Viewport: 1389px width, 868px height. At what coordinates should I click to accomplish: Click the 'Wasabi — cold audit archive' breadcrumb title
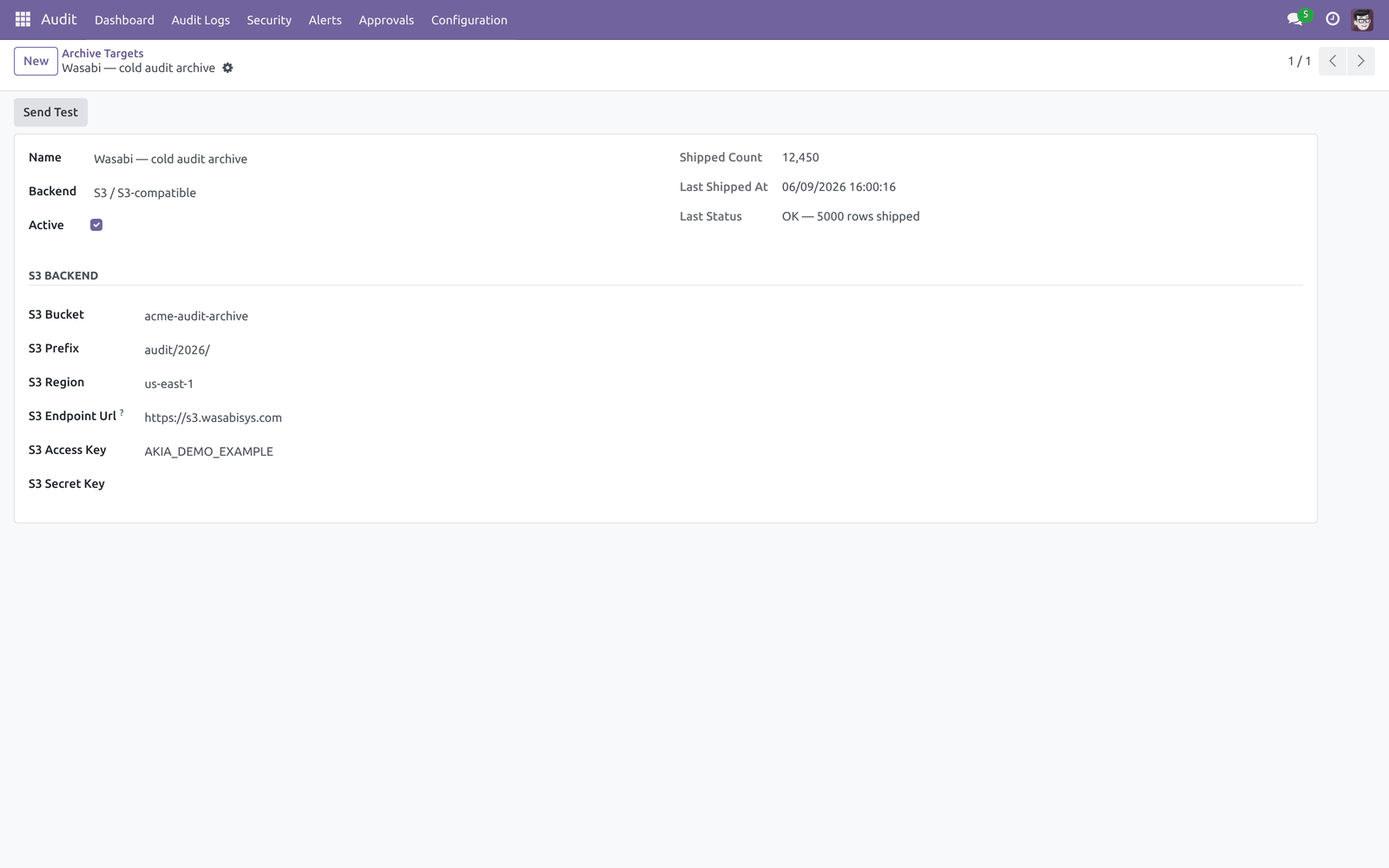[138, 68]
